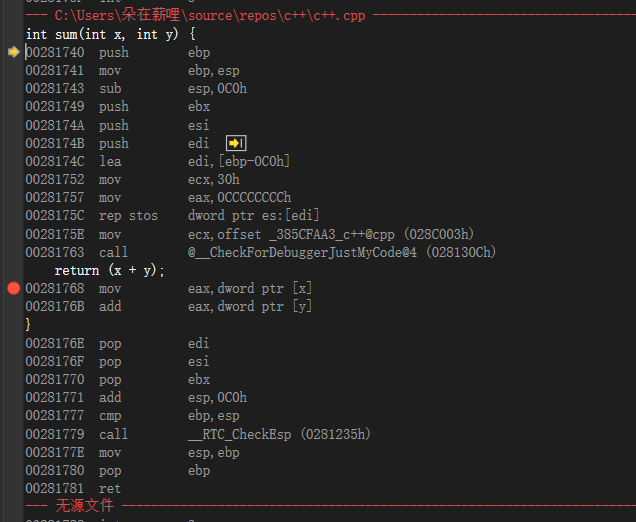Click the red breakpoint marker in the margin
636x522 pixels.
[x=13, y=288]
